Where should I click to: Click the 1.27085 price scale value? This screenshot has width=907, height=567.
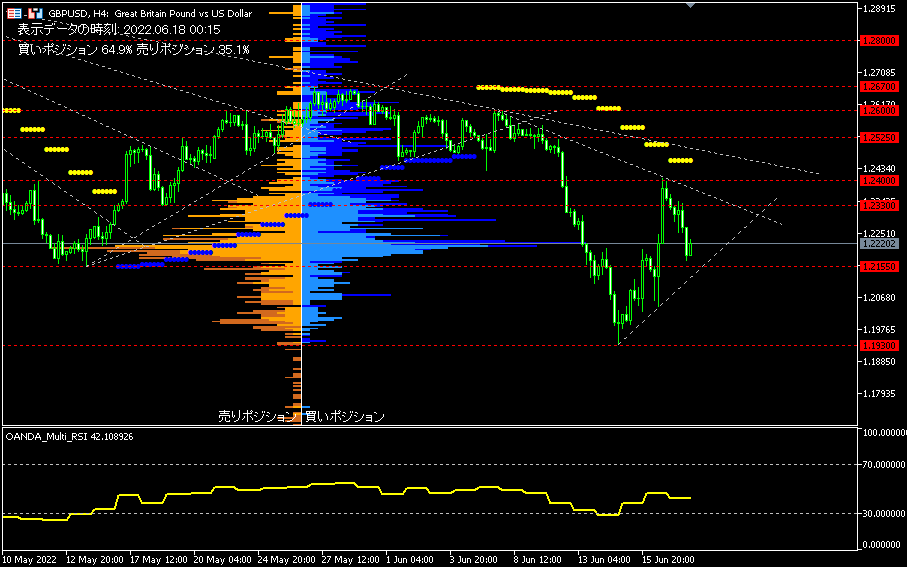click(879, 73)
